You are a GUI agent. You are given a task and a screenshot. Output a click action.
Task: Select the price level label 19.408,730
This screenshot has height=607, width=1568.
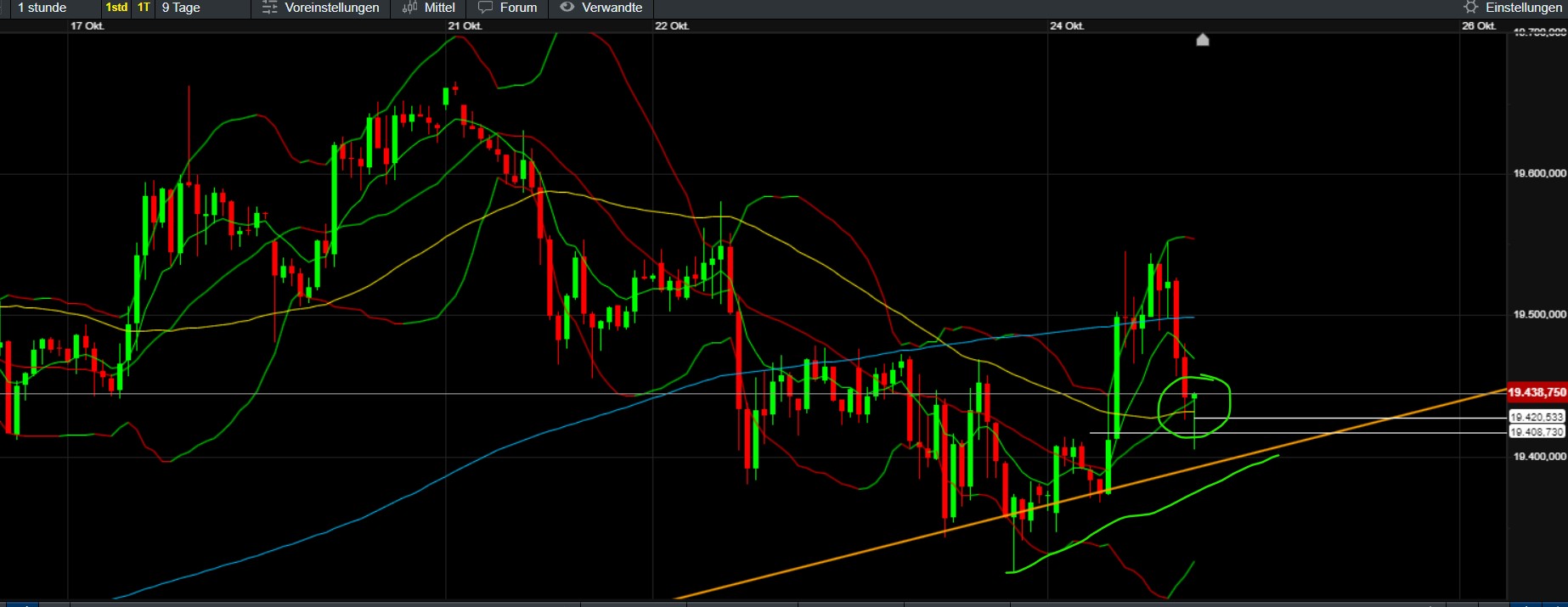(x=1537, y=432)
